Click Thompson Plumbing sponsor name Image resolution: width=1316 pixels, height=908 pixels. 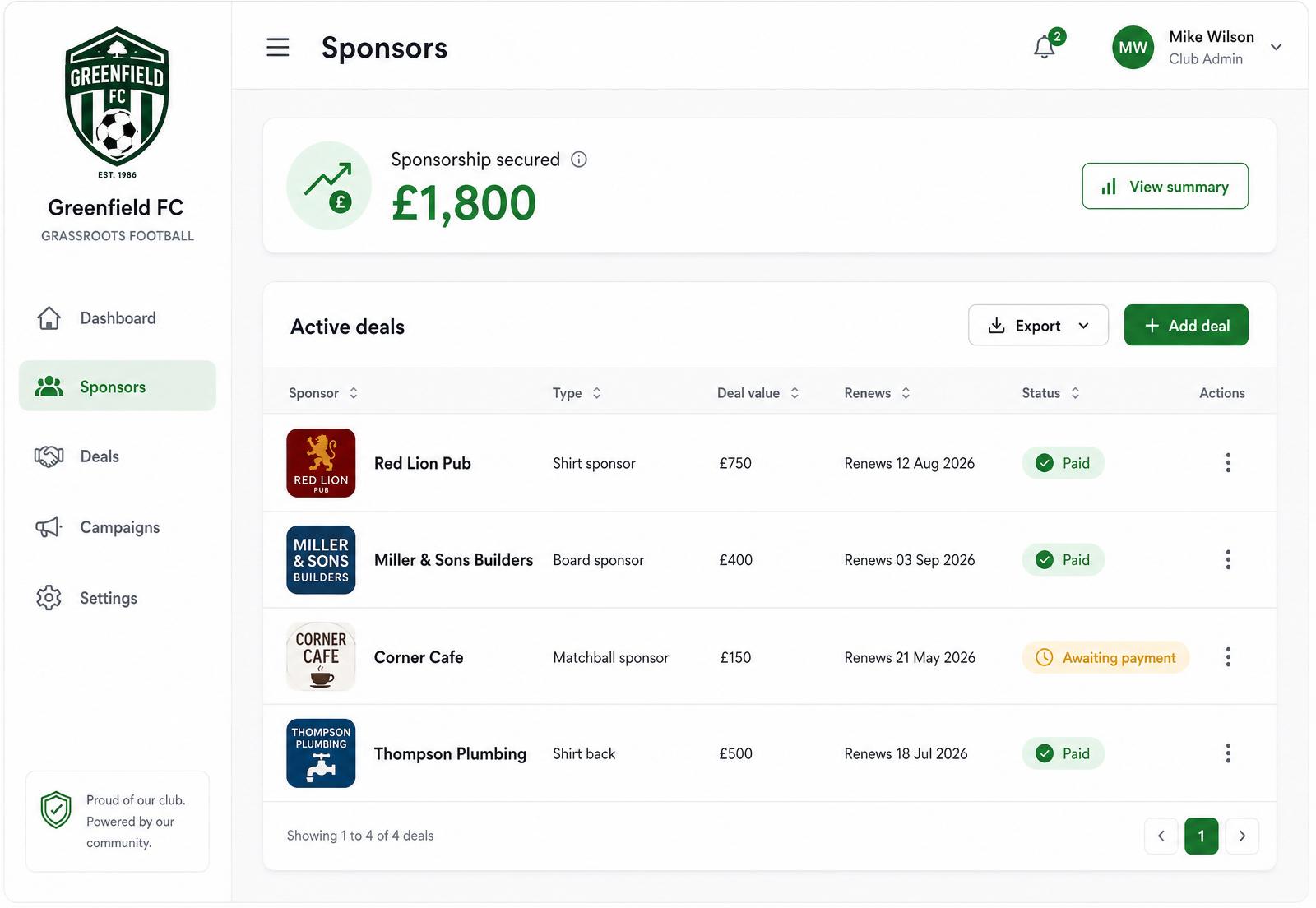coord(450,754)
